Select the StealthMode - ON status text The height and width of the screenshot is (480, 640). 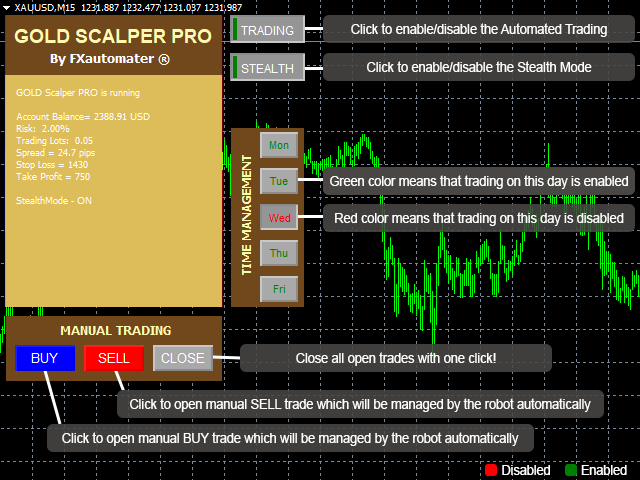tap(53, 201)
